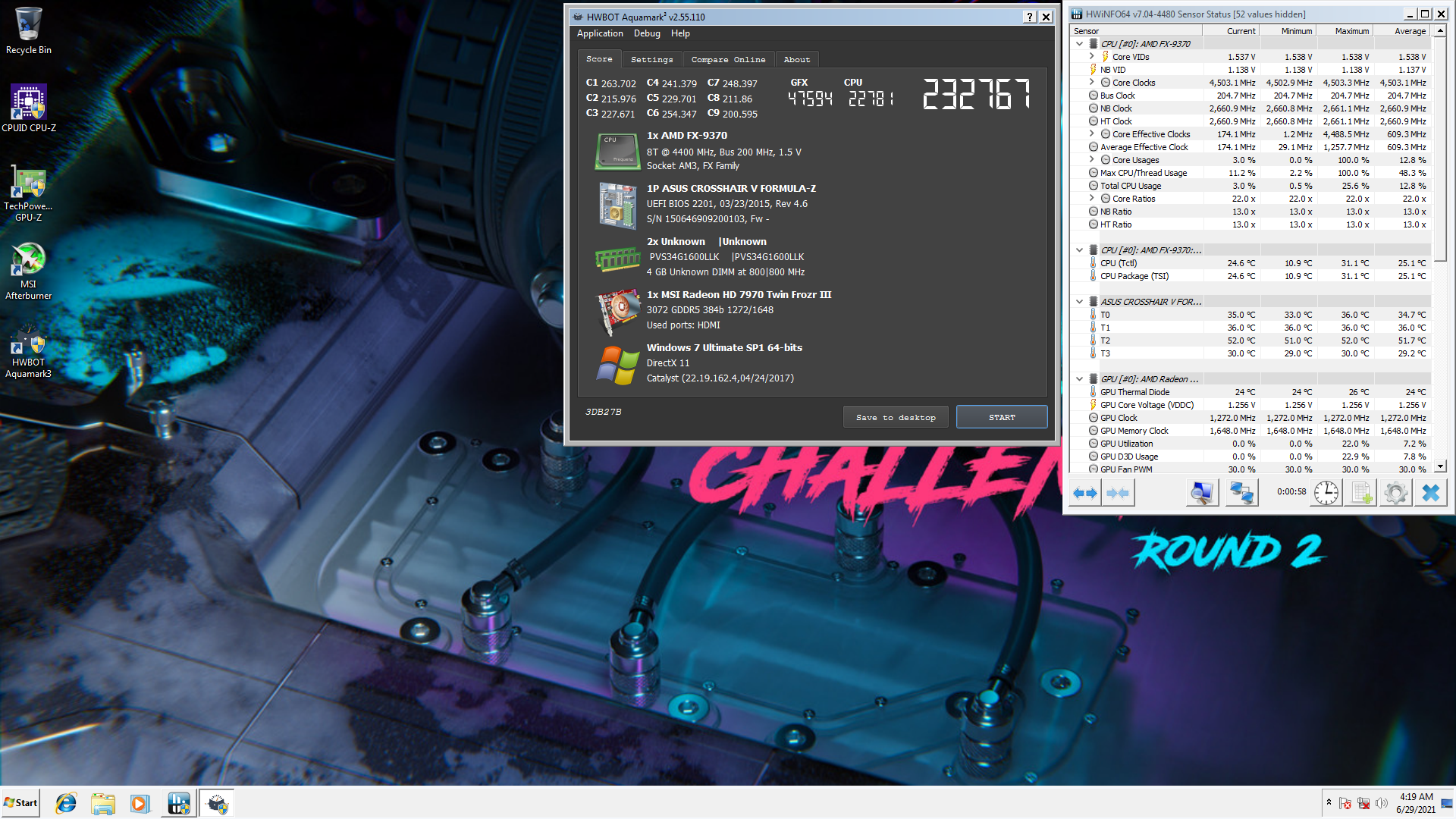This screenshot has width=1456, height=819.
Task: Open TechPowerUp GPU-Z desktop shortcut
Action: tap(29, 194)
